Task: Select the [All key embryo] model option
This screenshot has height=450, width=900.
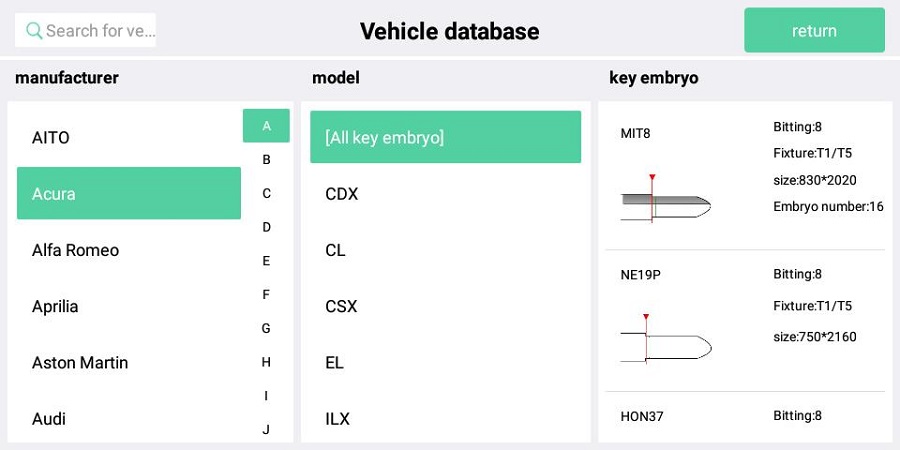Action: point(445,137)
